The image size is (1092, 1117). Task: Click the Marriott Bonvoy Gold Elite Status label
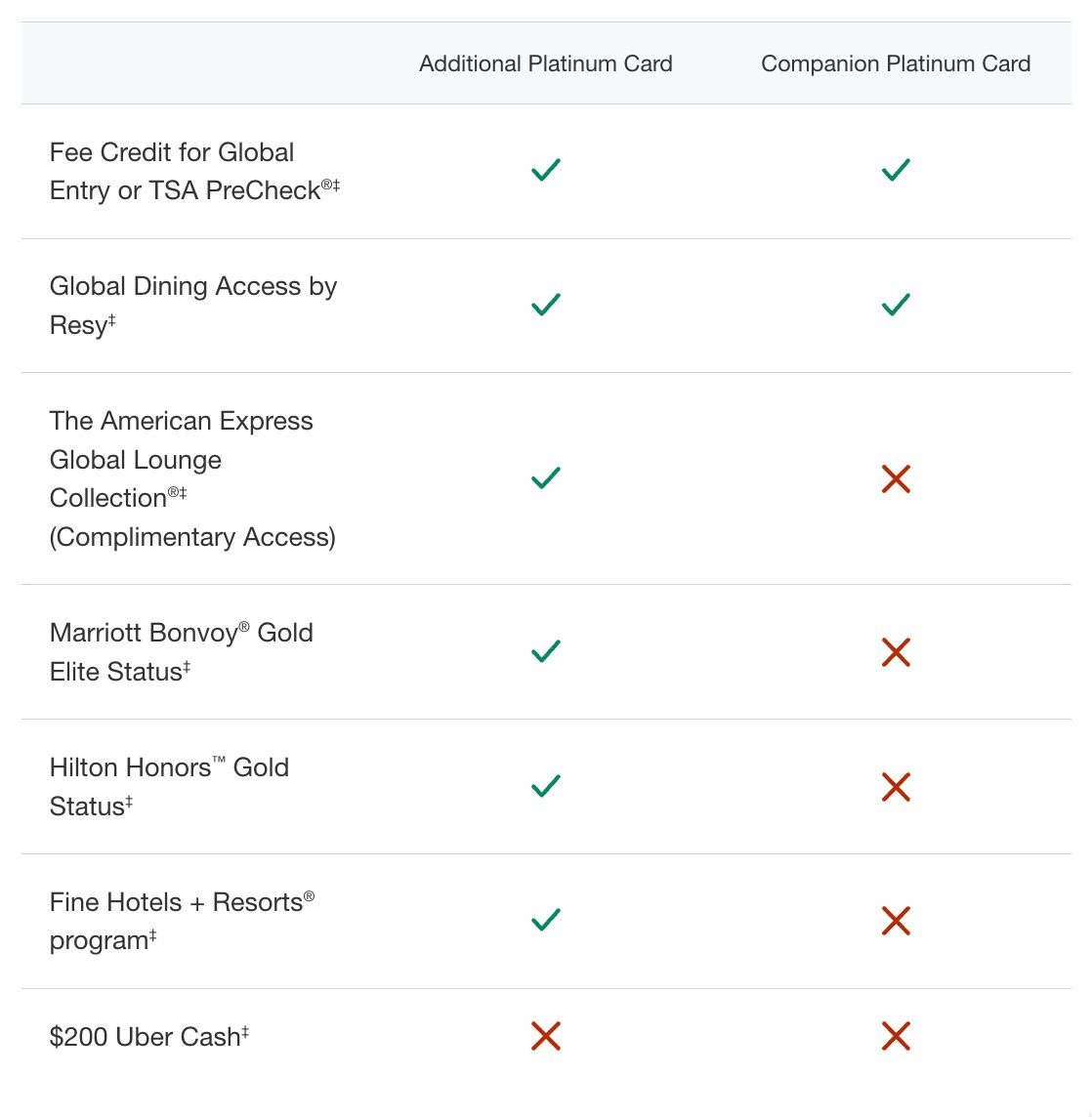pos(181,652)
